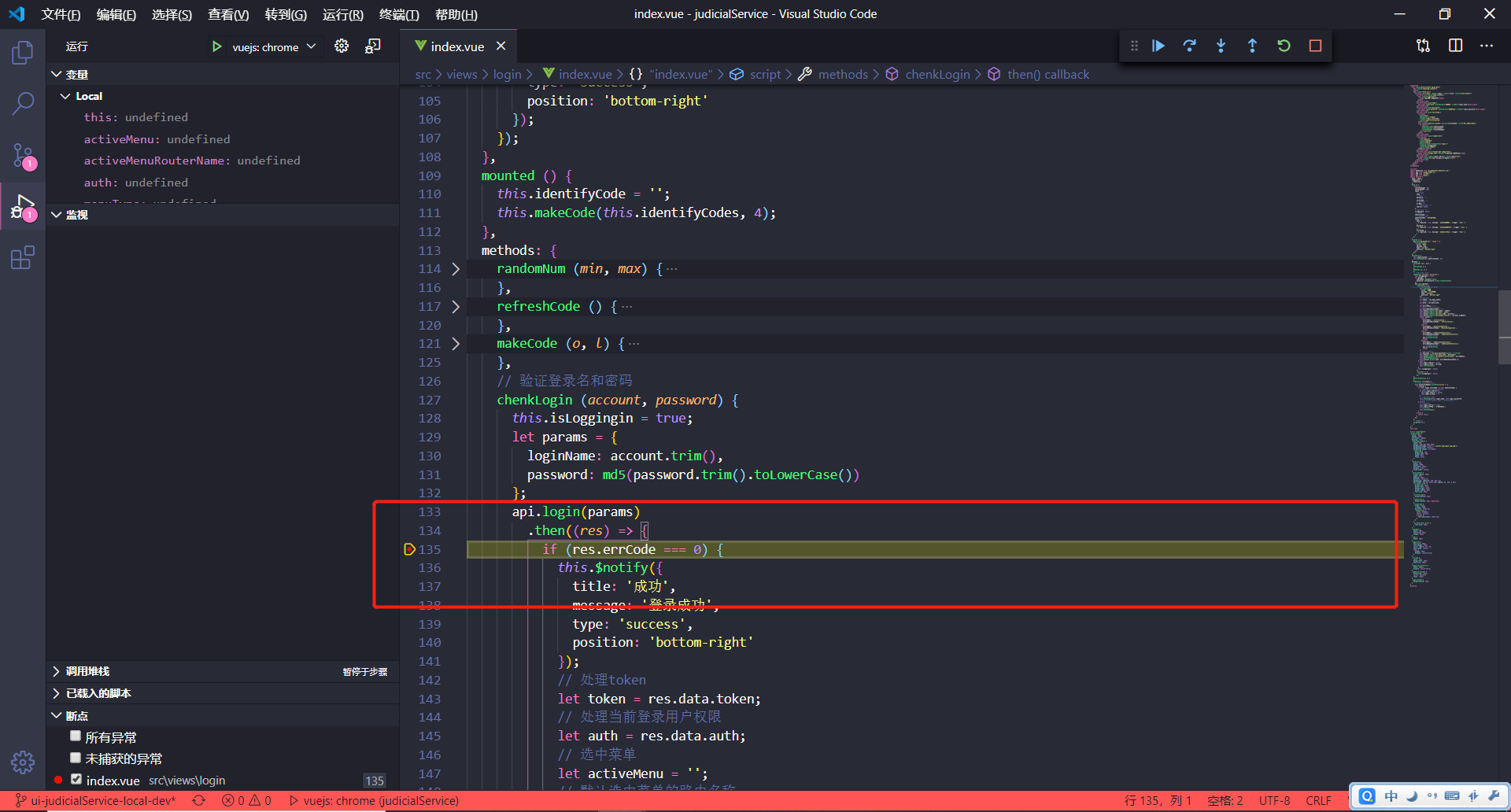Click the git branch ui-judicialService-local-dev

[x=94, y=801]
